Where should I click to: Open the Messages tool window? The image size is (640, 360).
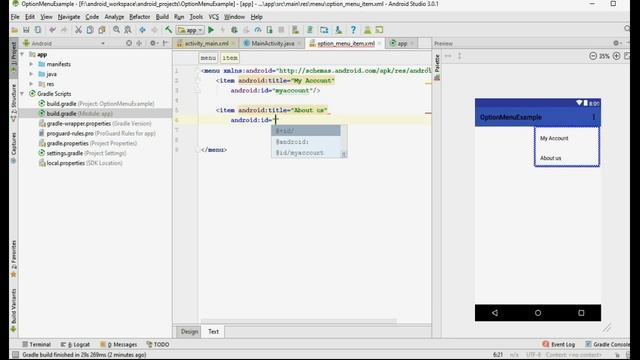119,344
